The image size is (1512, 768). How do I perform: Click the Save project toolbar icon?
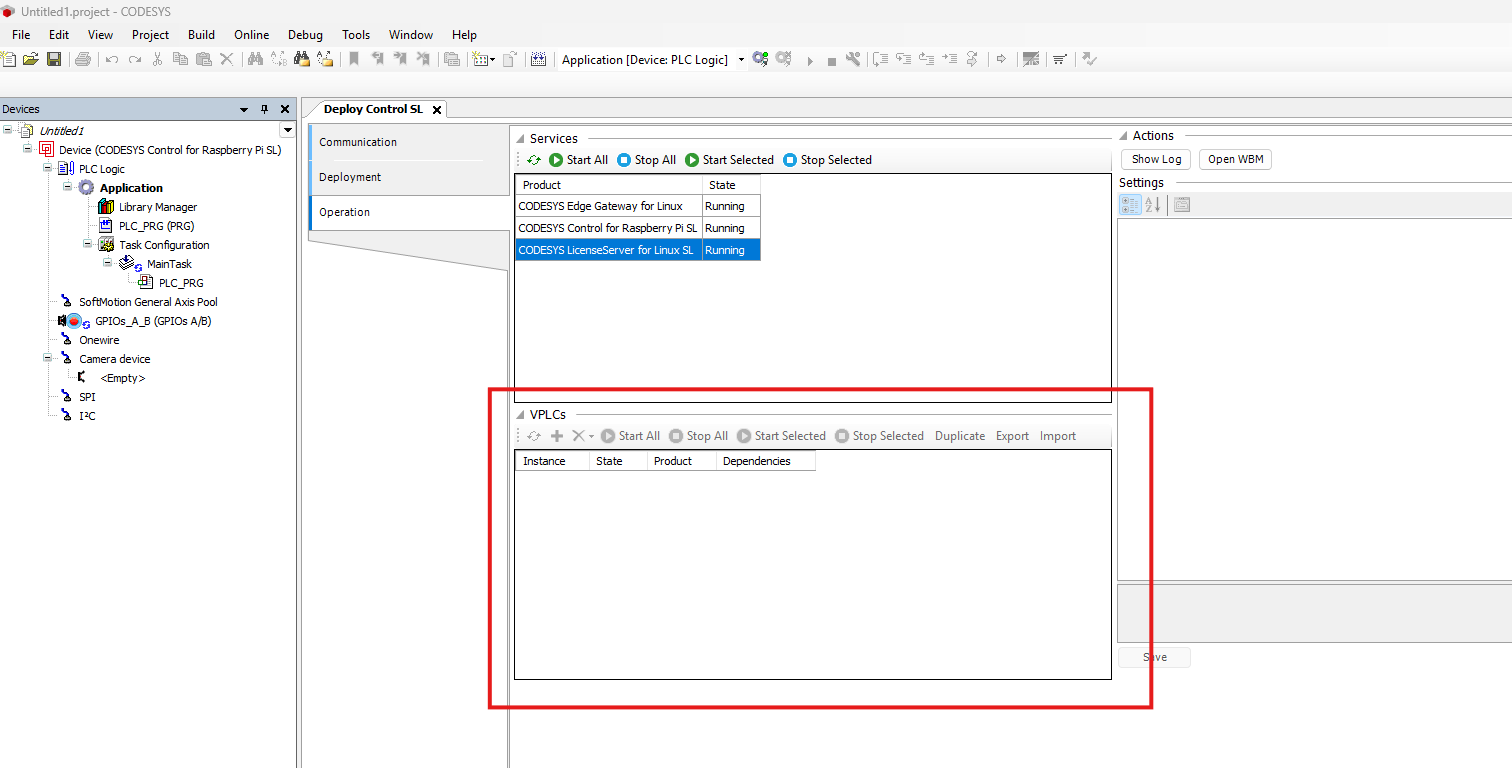pyautogui.click(x=54, y=60)
